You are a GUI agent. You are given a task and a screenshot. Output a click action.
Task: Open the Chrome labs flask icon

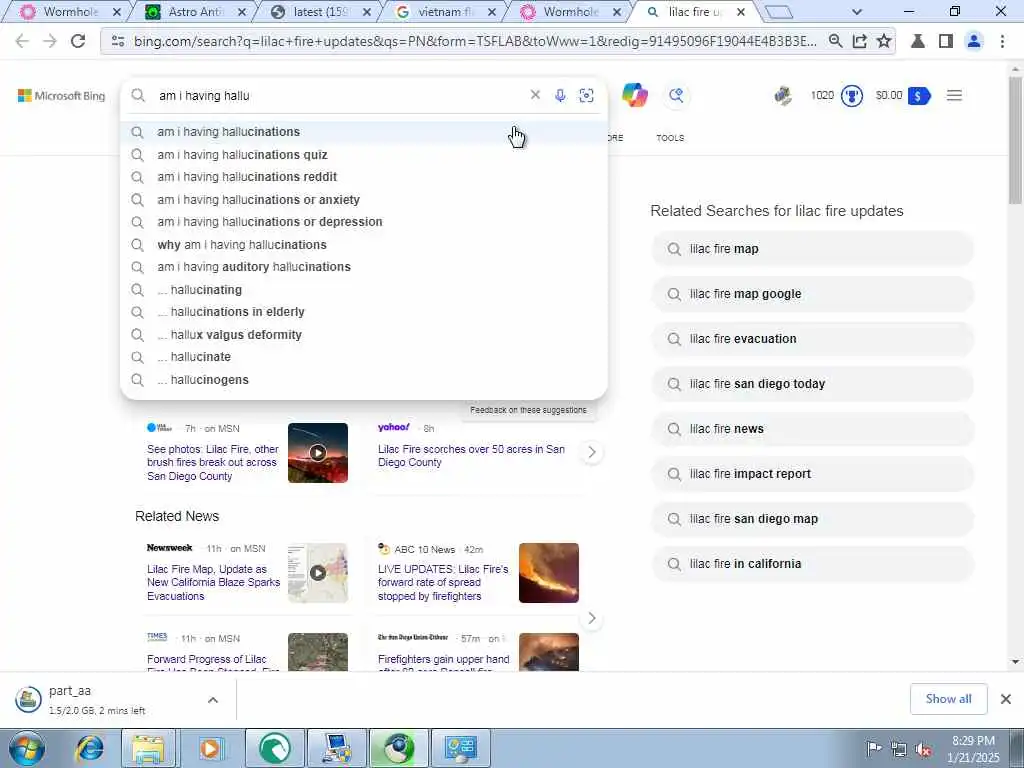[x=918, y=41]
